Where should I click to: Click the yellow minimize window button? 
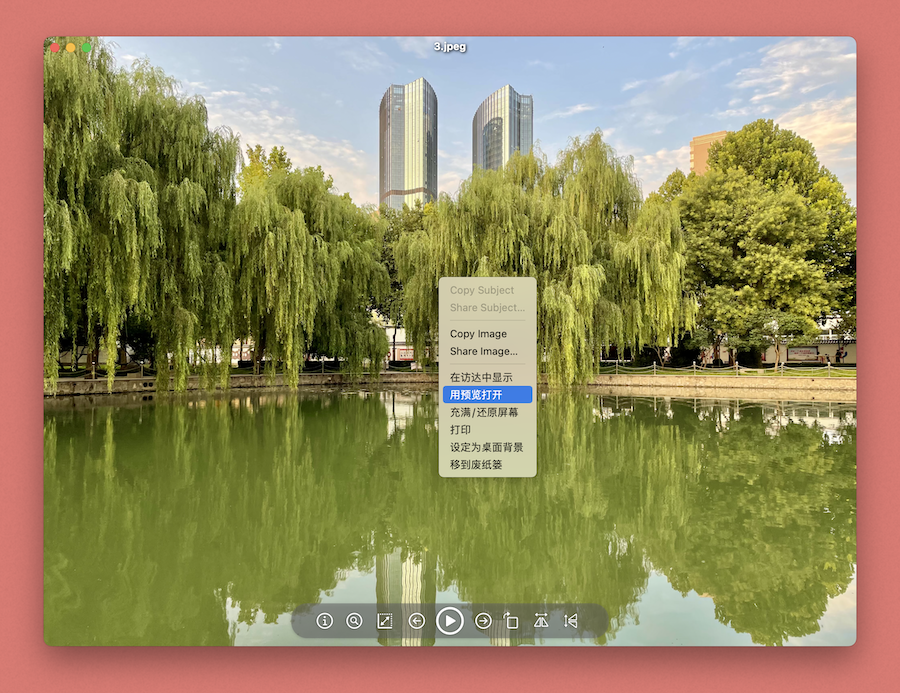coord(70,47)
